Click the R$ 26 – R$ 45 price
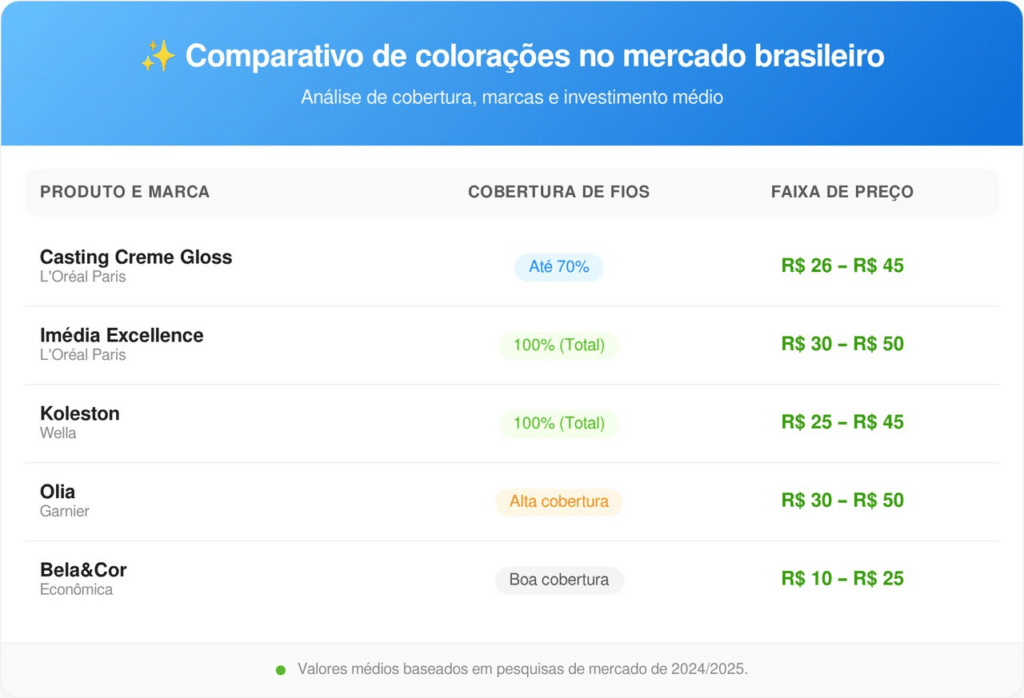This screenshot has width=1024, height=698. point(842,266)
